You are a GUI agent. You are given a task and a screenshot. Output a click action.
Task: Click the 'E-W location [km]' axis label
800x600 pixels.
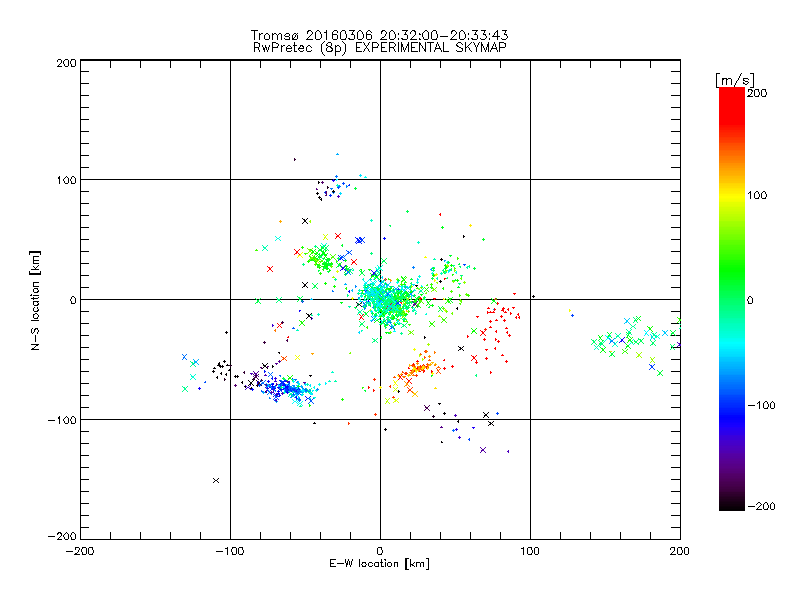coord(379,564)
